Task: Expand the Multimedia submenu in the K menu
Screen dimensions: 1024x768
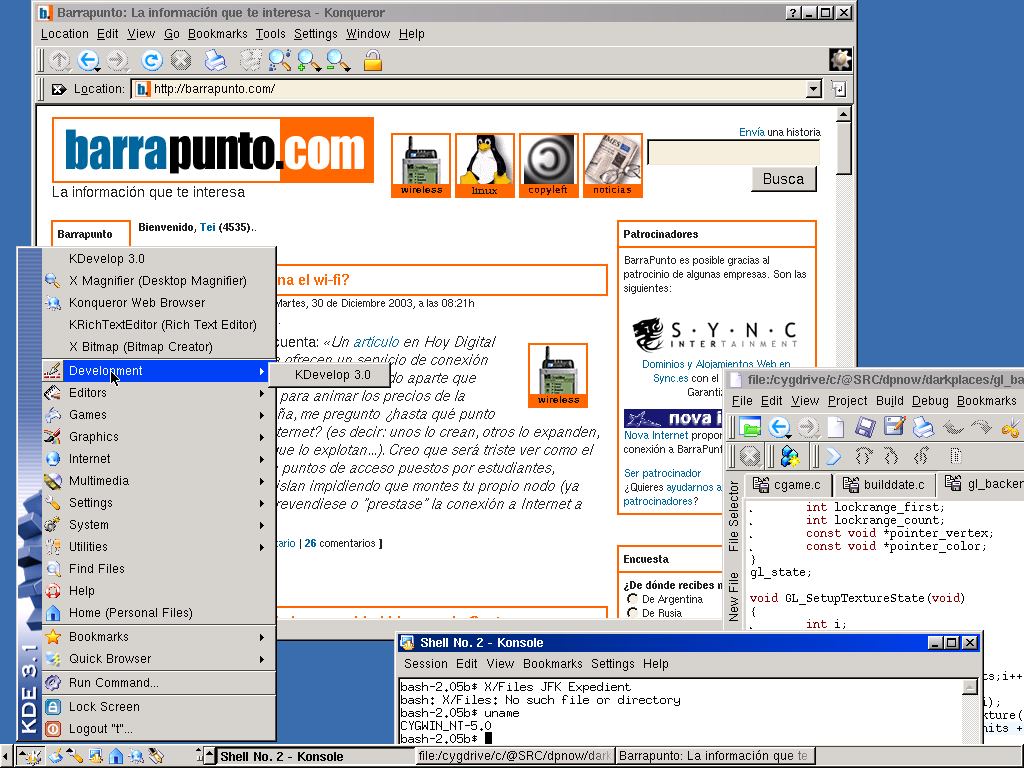Action: pyautogui.click(x=159, y=481)
